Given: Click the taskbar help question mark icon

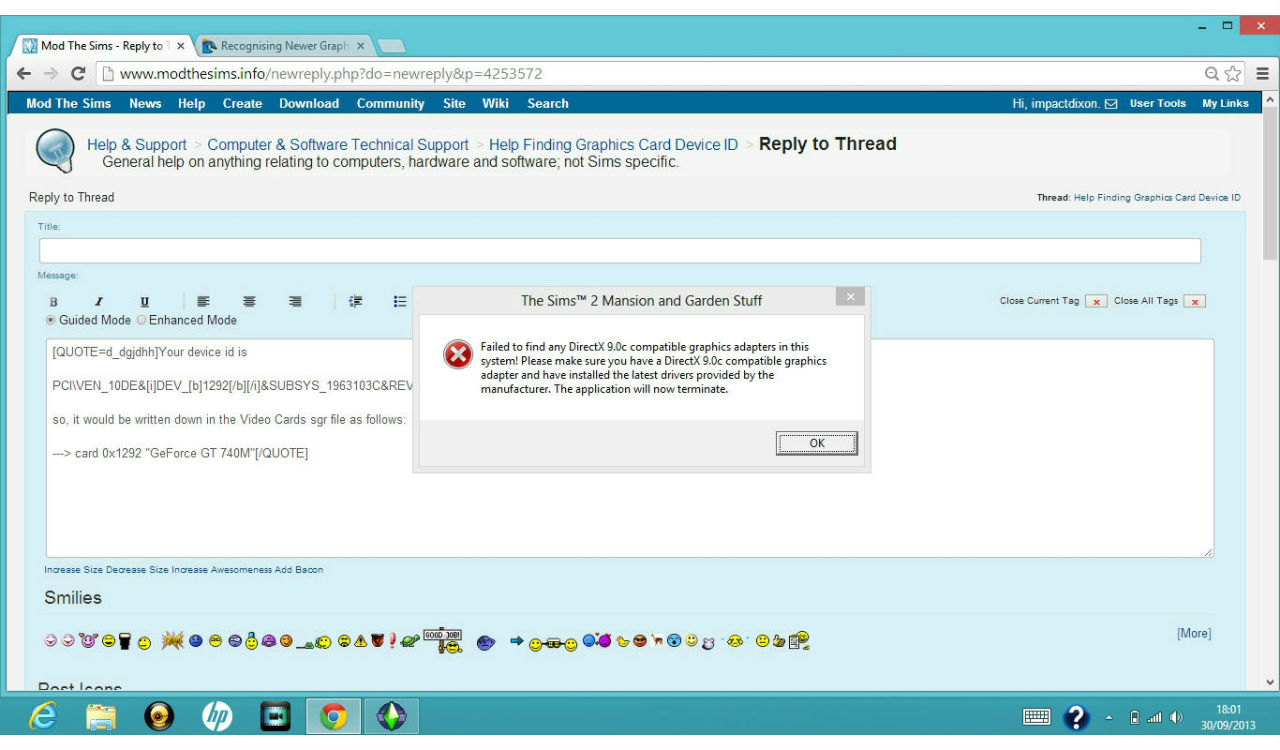Looking at the screenshot, I should click(1076, 717).
